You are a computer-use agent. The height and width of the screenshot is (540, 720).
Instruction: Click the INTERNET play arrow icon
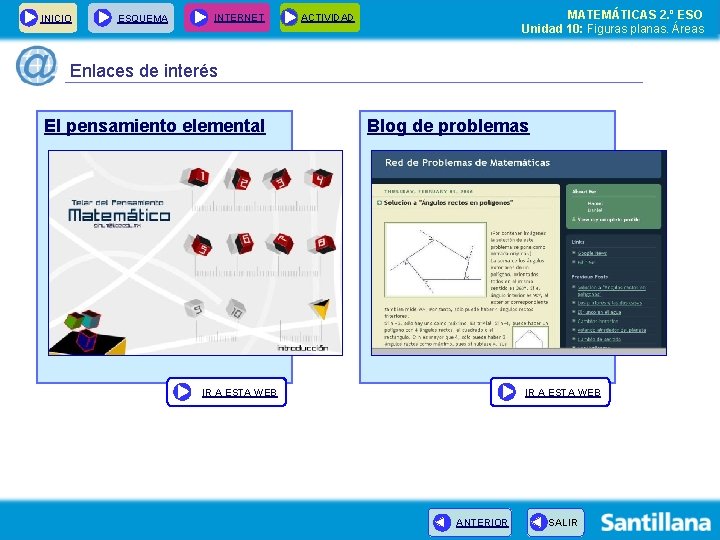tap(198, 17)
